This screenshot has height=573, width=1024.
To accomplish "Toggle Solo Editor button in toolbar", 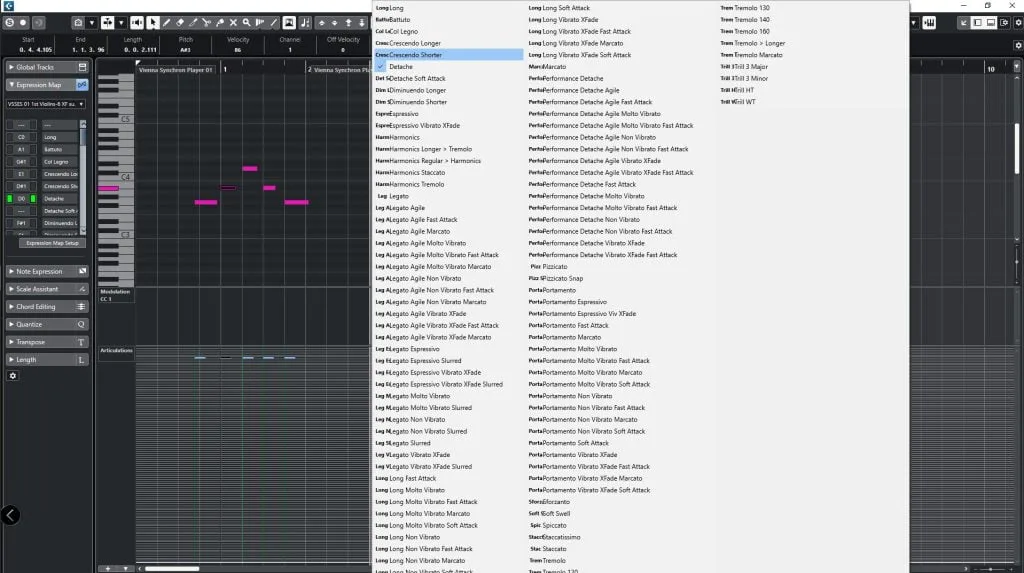I will click(9, 22).
